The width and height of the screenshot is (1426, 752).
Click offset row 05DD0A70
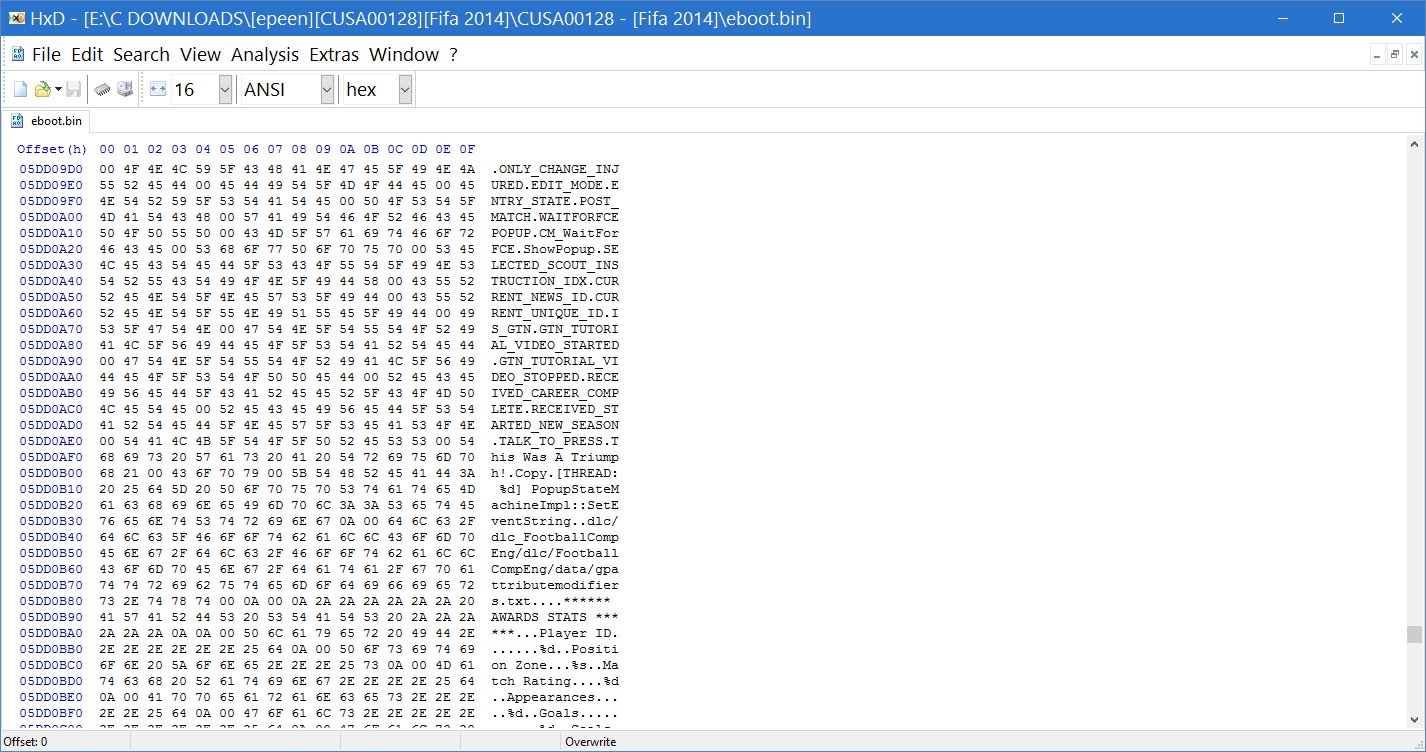pos(51,329)
